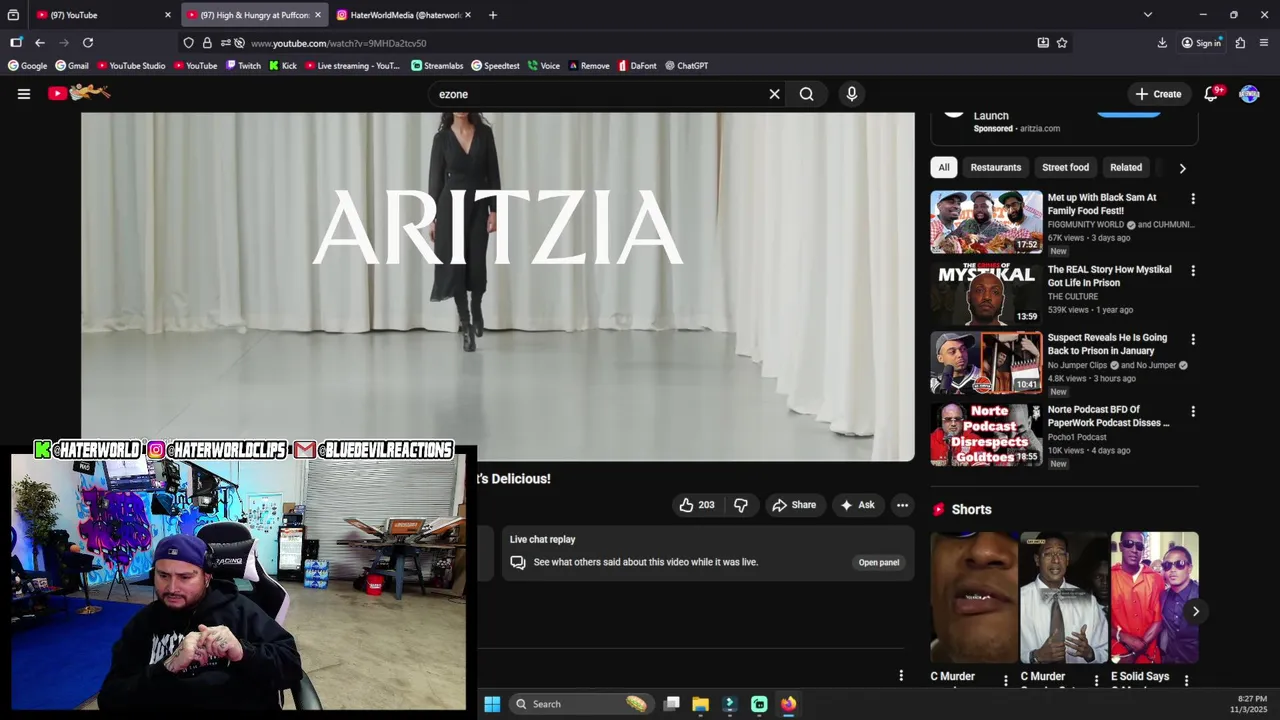Open browser Downloads panel

point(1162,43)
